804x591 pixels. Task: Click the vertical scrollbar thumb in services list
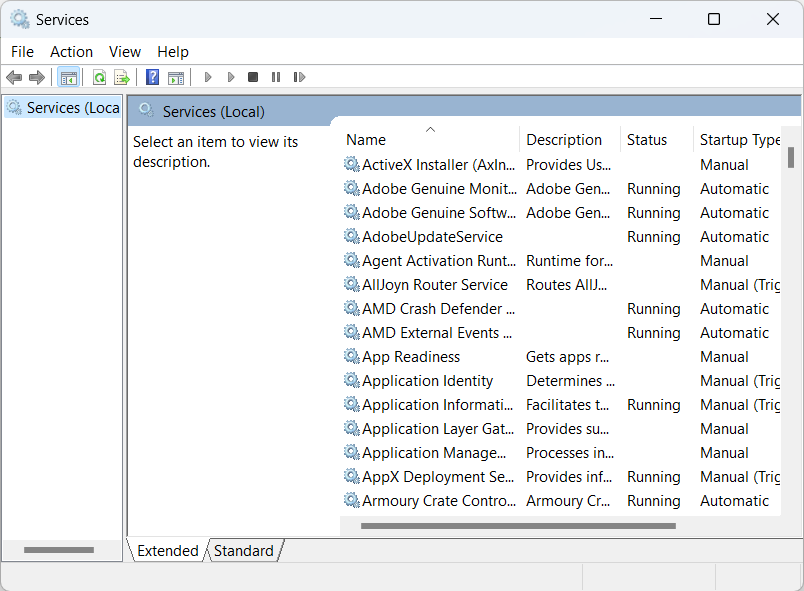coord(791,157)
